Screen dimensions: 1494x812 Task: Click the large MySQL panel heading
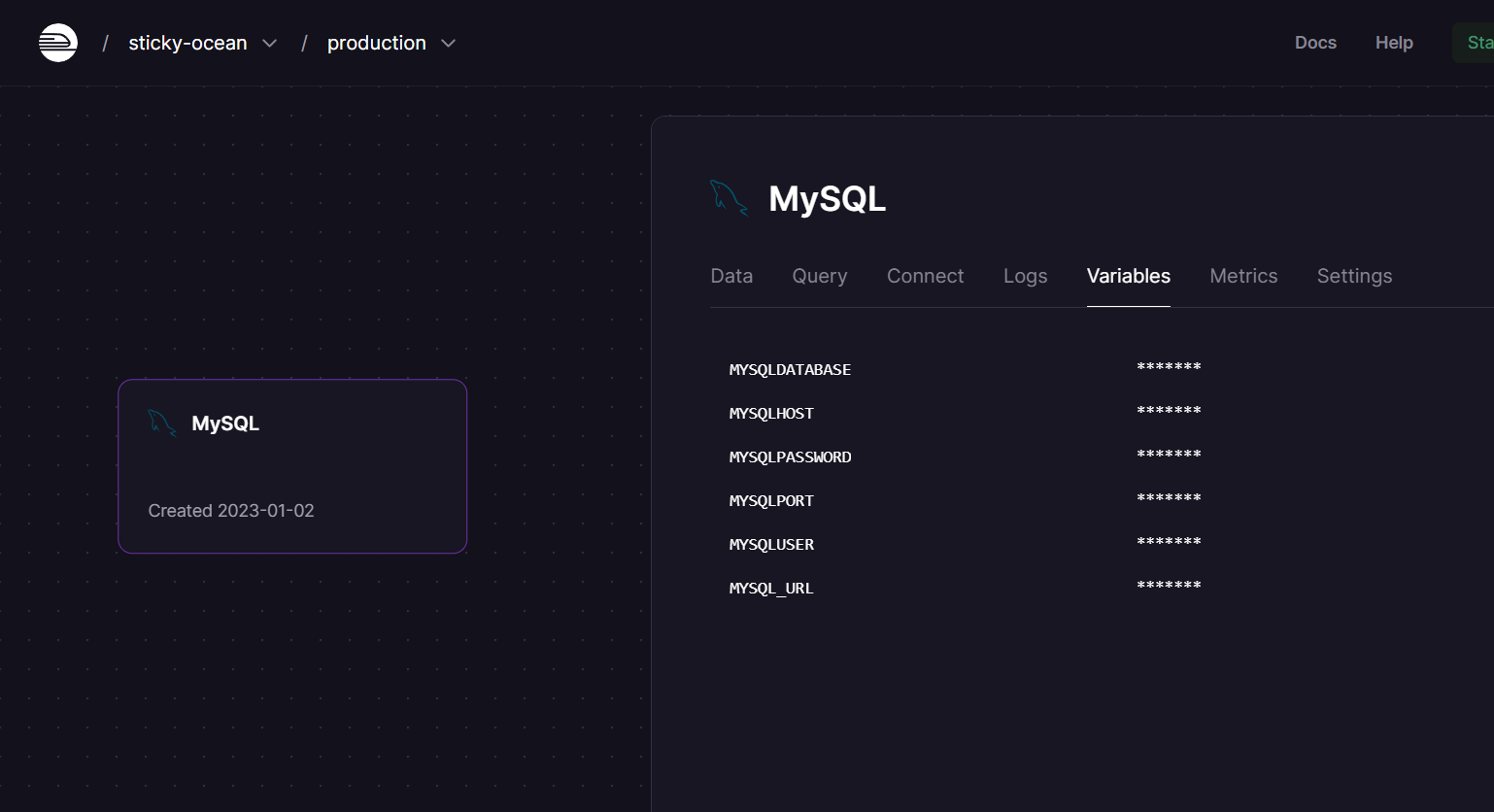tap(827, 199)
